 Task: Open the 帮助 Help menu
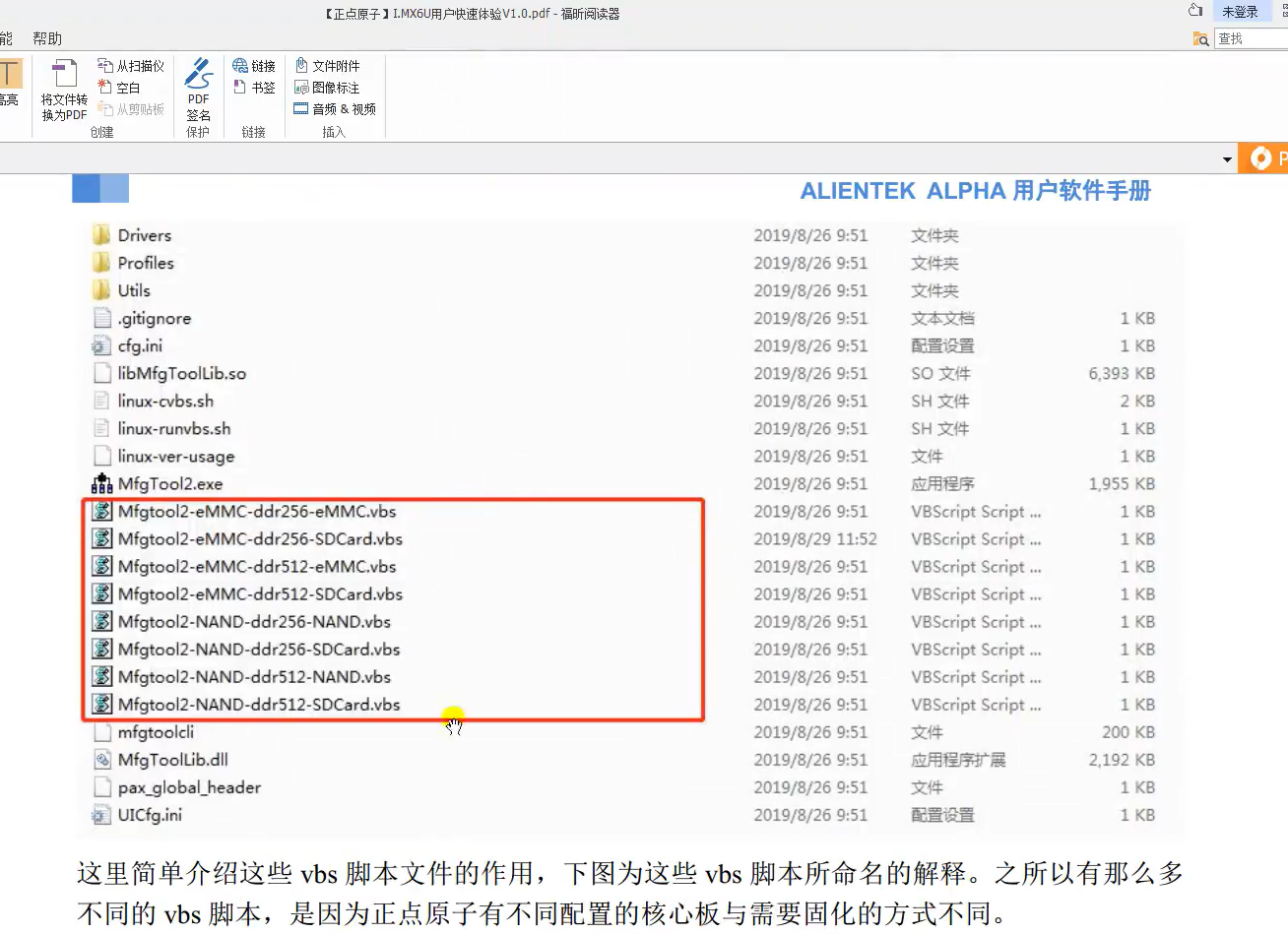47,38
